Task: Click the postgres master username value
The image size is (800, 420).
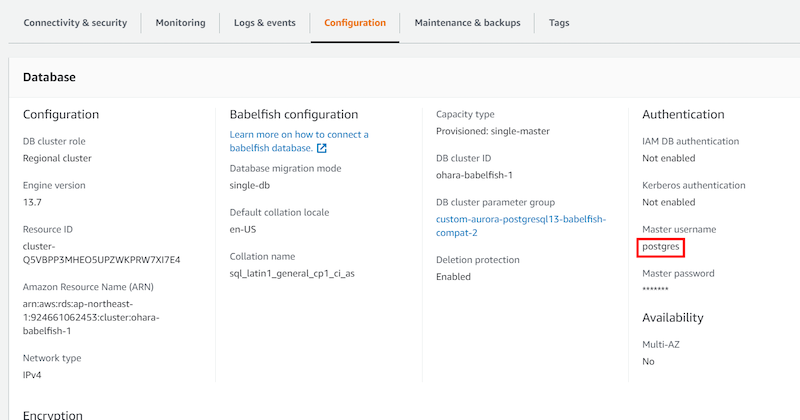Action: 661,246
